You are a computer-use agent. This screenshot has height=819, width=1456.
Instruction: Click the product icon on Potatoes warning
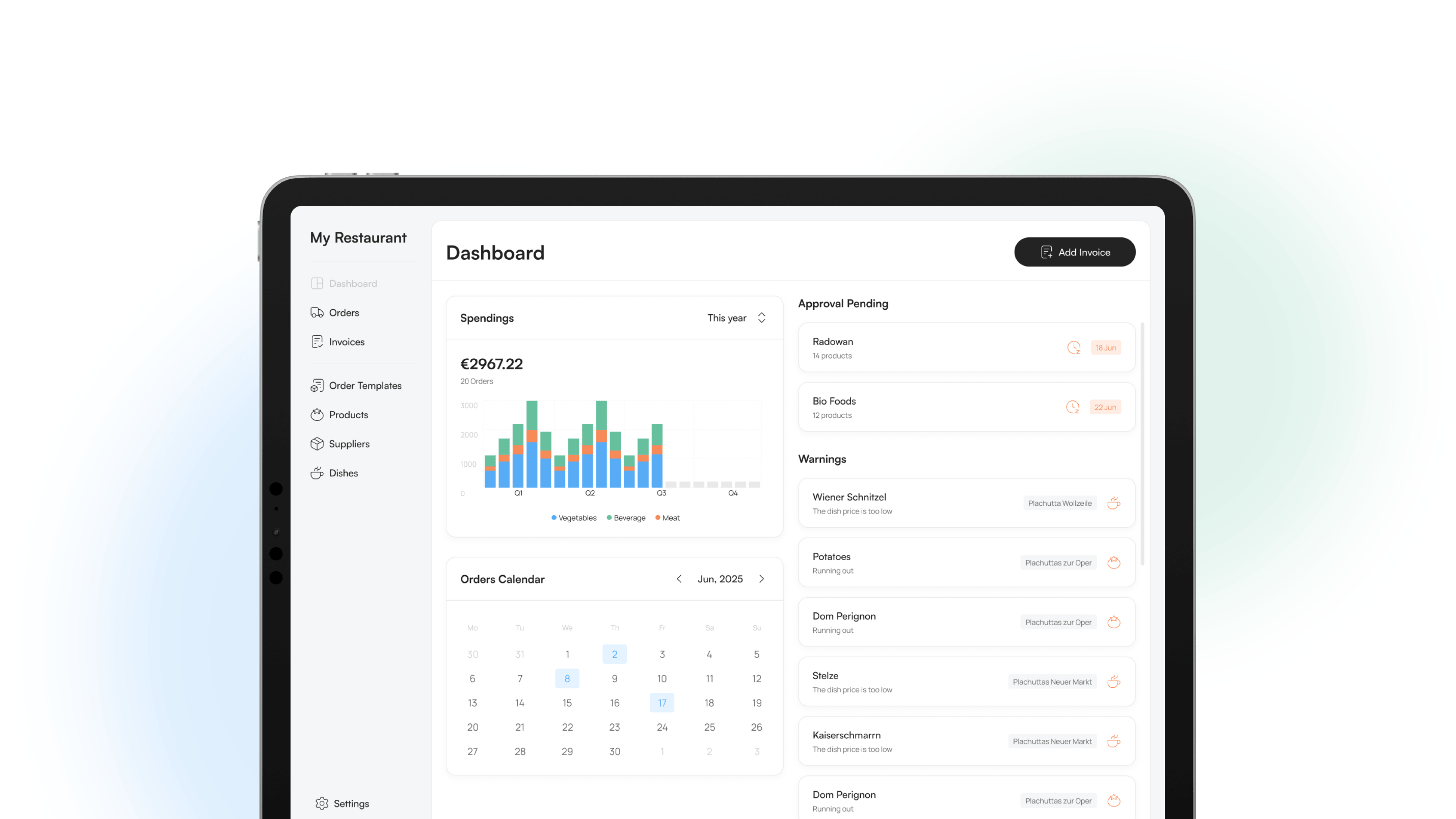[x=1114, y=562]
